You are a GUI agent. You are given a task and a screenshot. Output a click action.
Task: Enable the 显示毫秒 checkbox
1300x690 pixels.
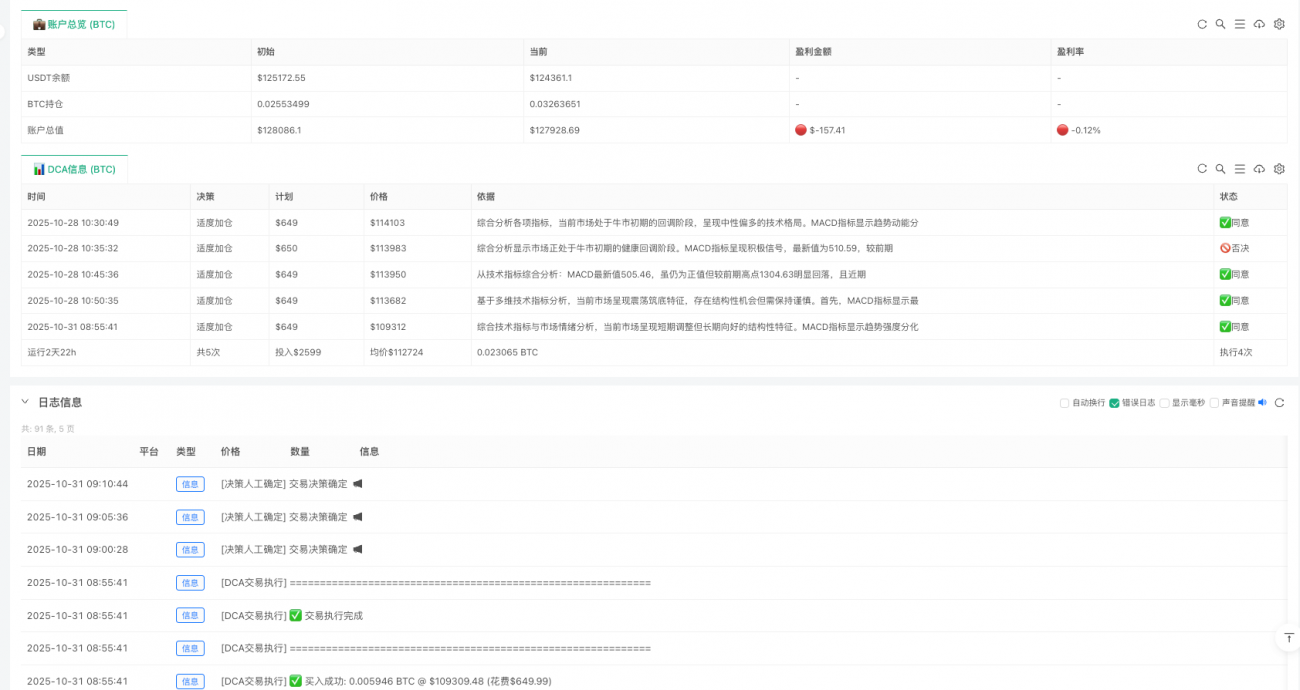click(1165, 403)
